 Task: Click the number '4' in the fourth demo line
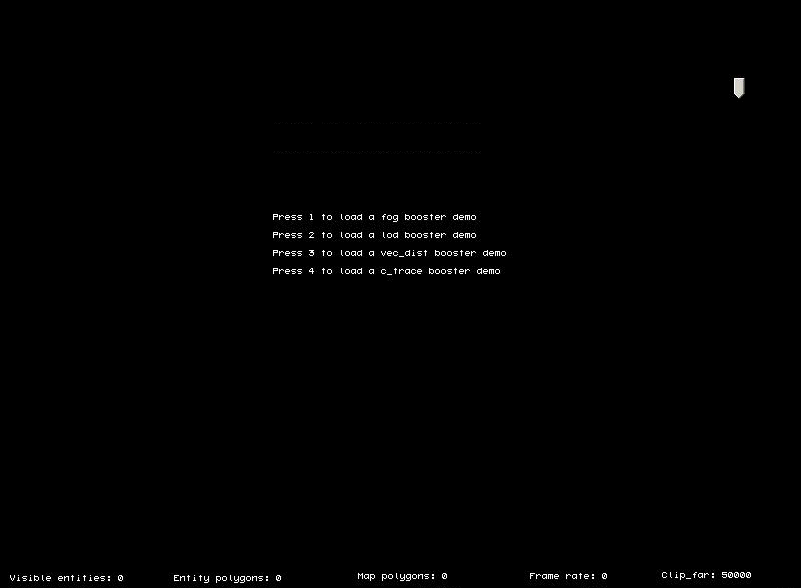[311, 271]
